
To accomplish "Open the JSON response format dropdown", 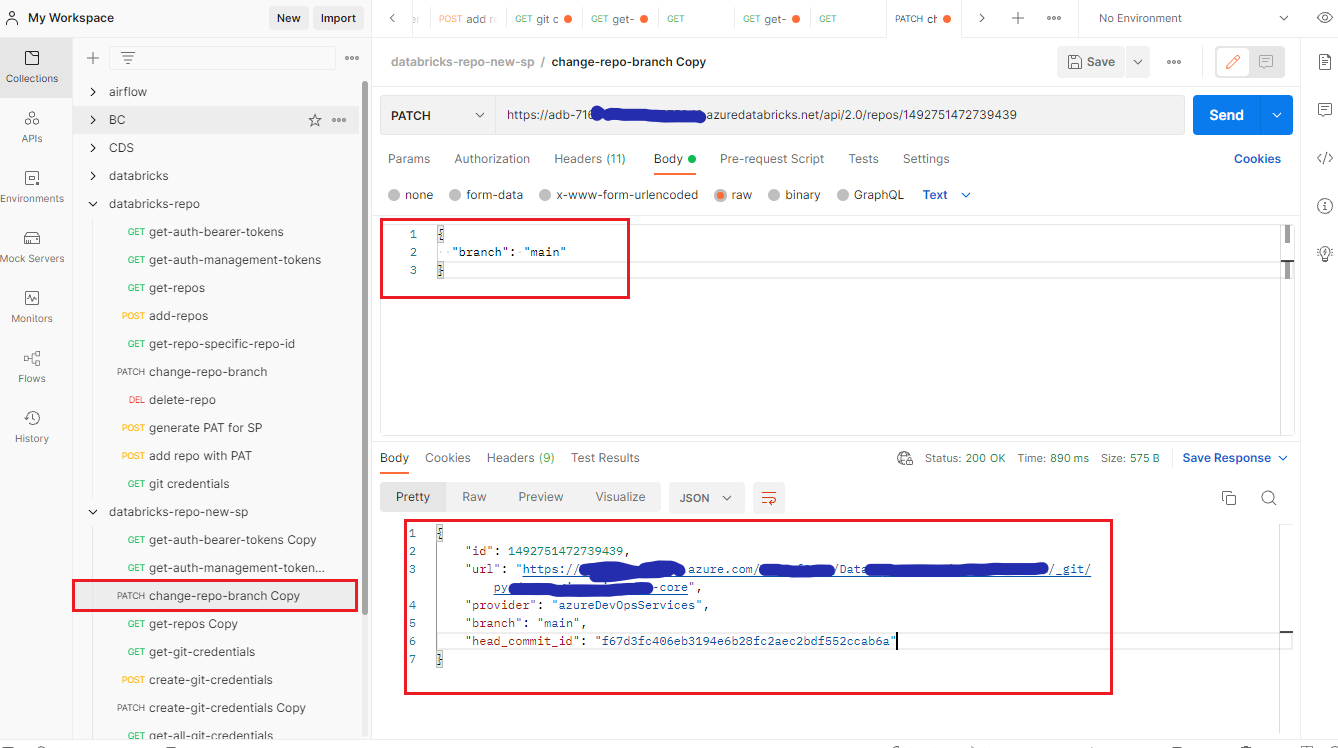I will [x=706, y=498].
